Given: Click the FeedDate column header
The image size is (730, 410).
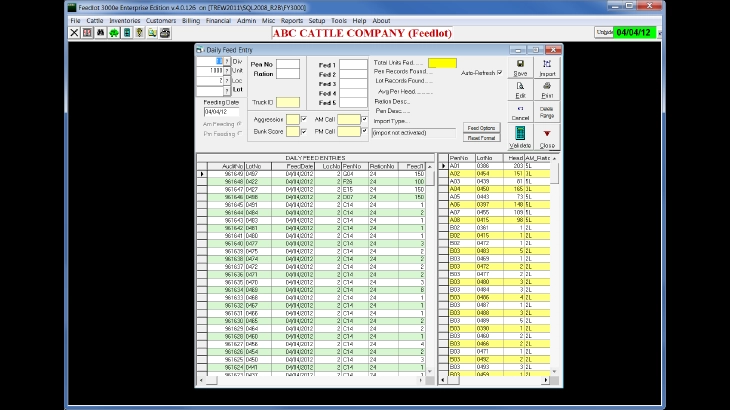Looking at the screenshot, I should coord(293,166).
